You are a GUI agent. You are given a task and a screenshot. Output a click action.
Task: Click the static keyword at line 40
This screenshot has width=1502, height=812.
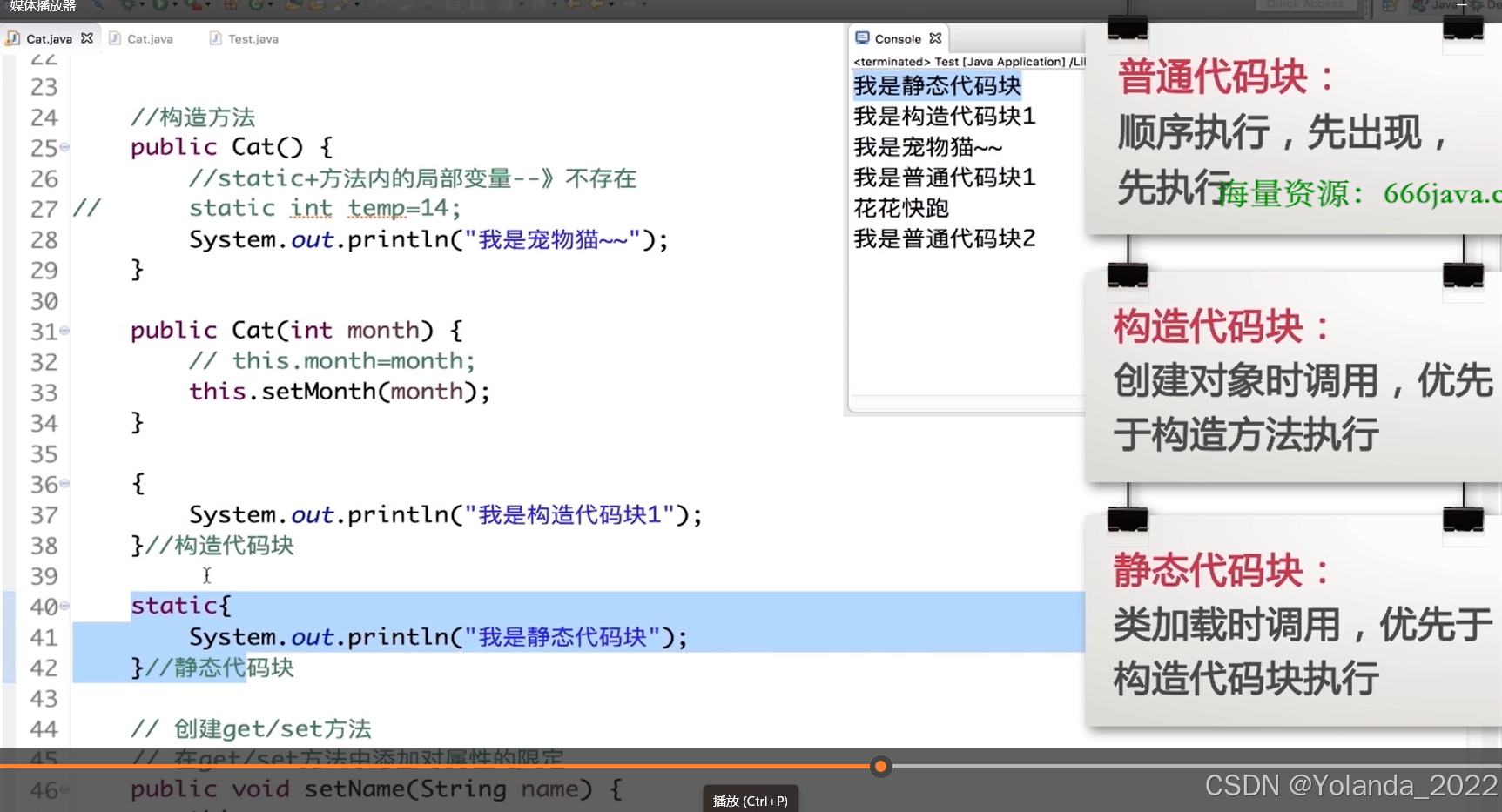(x=175, y=606)
